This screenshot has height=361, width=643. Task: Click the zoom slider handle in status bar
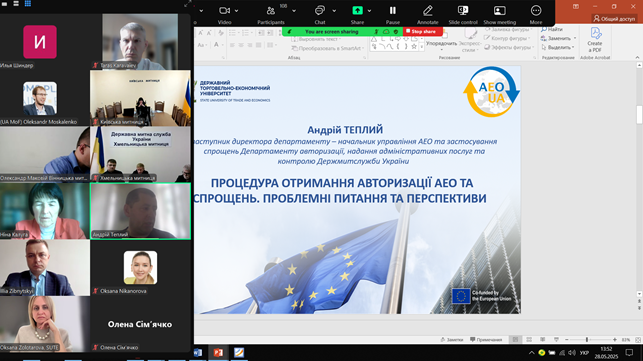click(x=587, y=340)
